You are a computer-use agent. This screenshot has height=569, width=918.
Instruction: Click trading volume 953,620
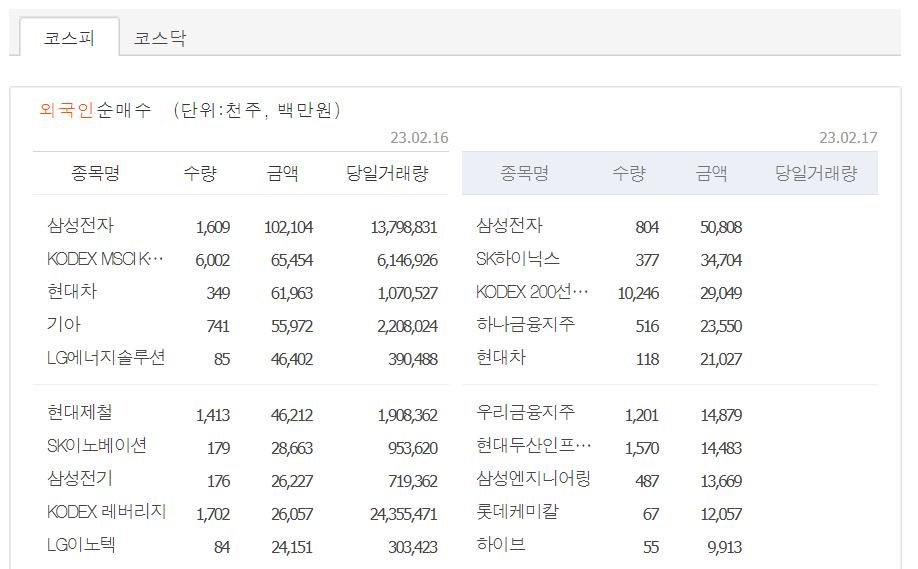(x=413, y=448)
